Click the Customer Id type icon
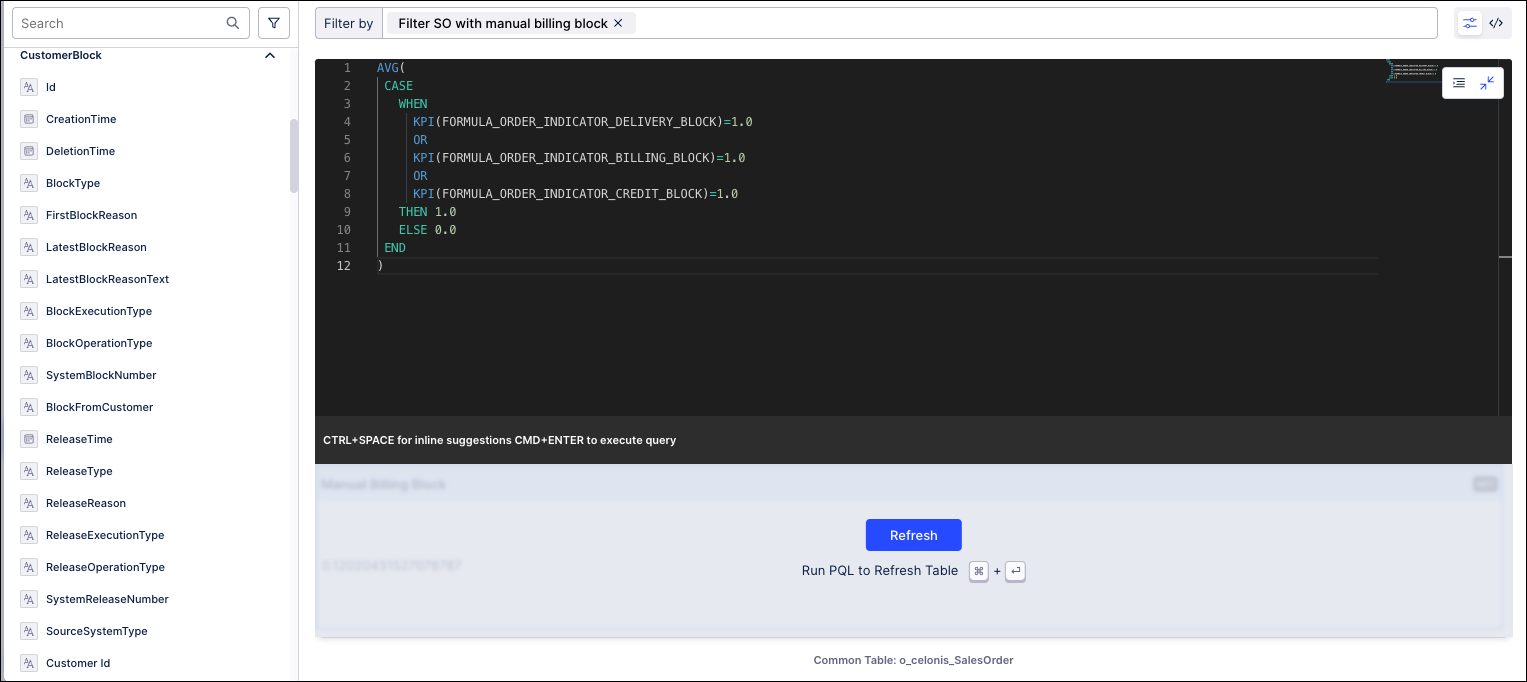The width and height of the screenshot is (1527, 682). (28, 663)
